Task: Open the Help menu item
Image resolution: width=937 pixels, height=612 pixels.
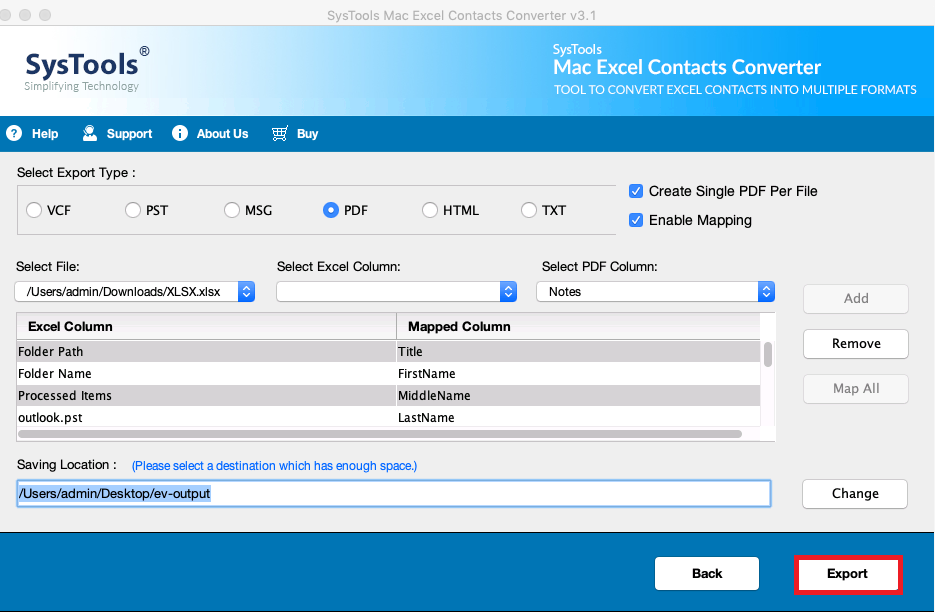Action: (45, 134)
